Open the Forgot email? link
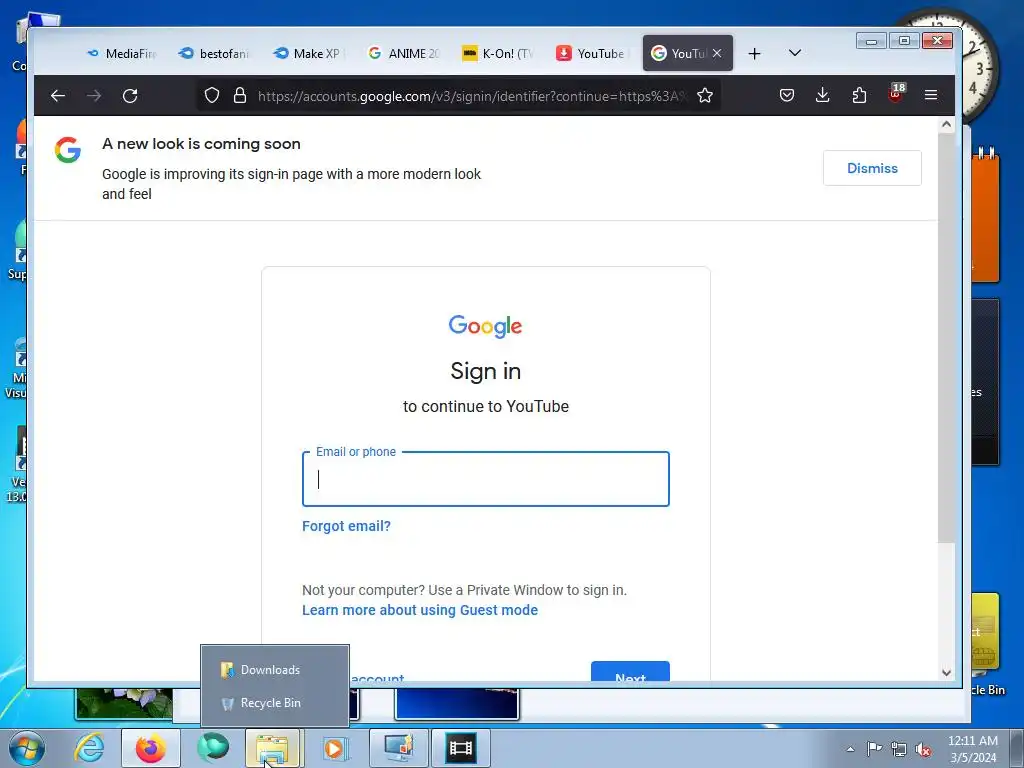The height and width of the screenshot is (768, 1024). [x=346, y=526]
